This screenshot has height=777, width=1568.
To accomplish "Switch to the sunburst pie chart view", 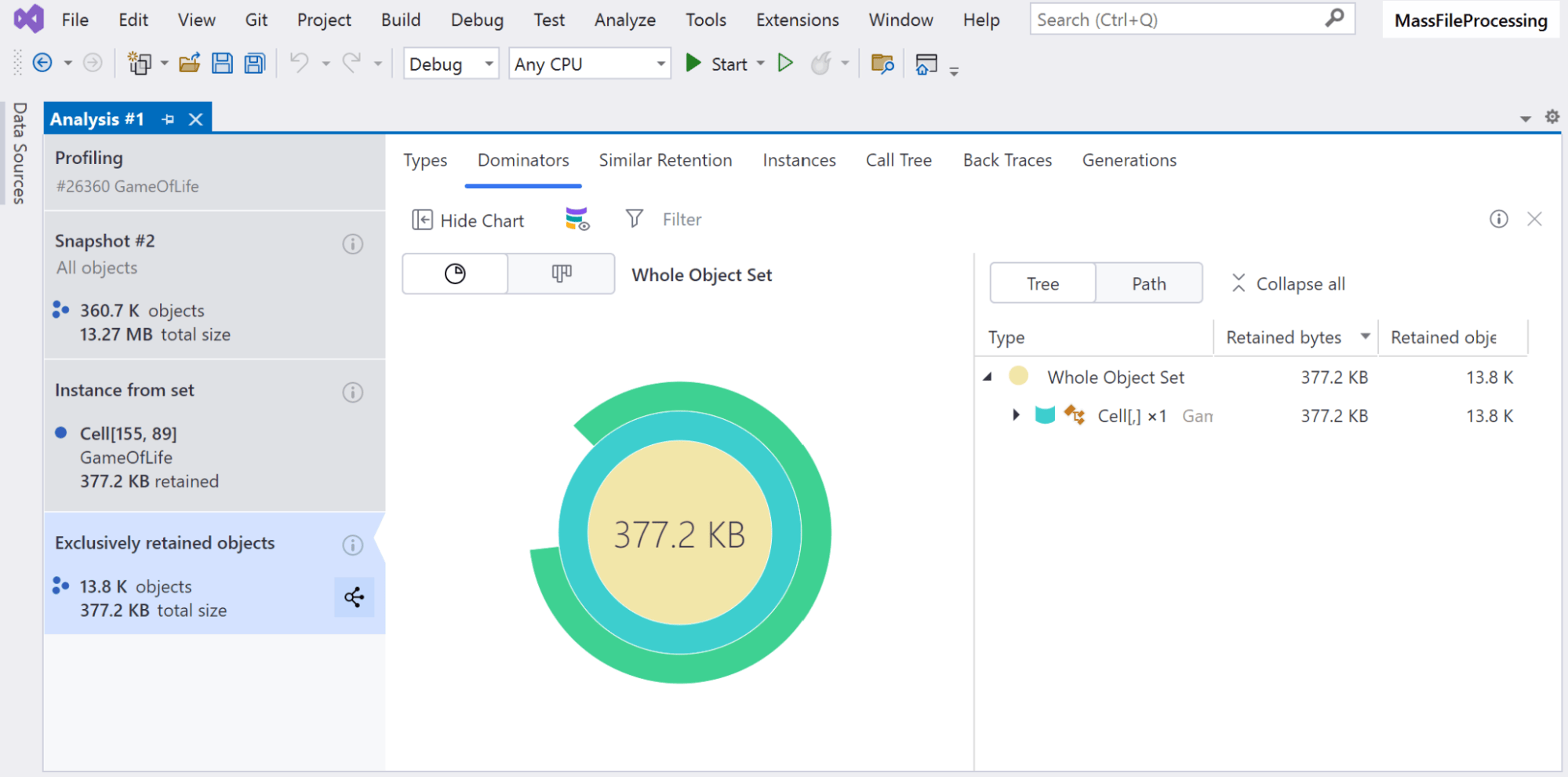I will point(455,274).
